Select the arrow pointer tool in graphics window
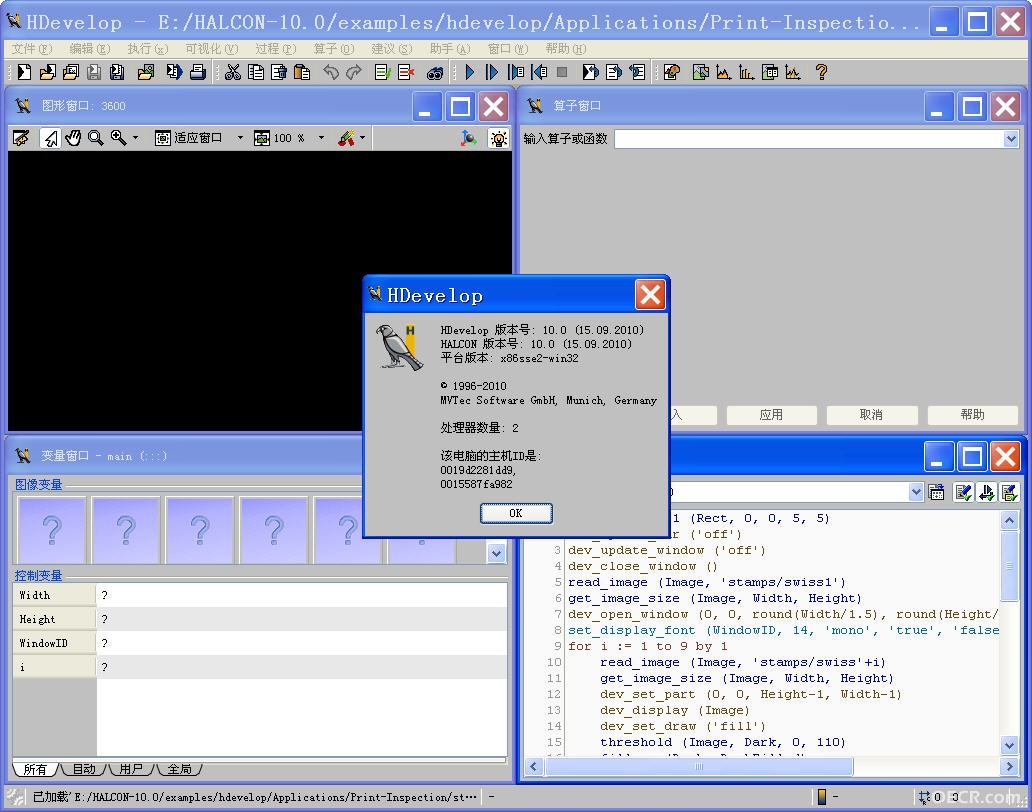Screen dimensions: 1032x812 click(50, 138)
